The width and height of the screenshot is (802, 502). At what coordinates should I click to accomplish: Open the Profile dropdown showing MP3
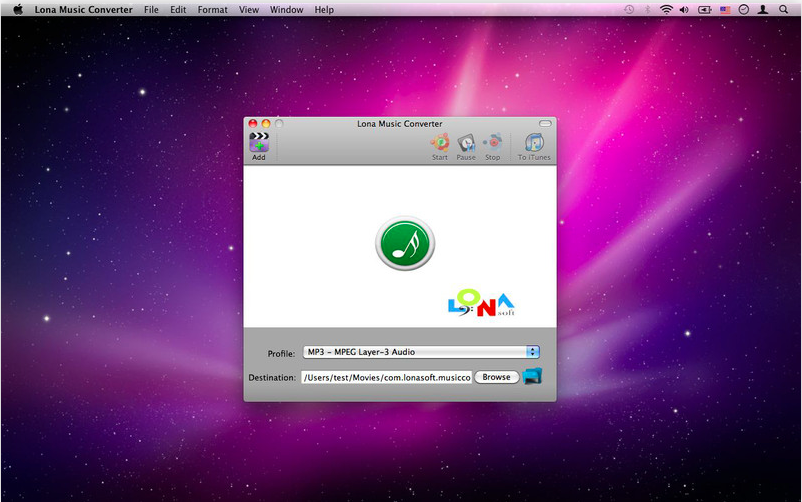click(421, 352)
